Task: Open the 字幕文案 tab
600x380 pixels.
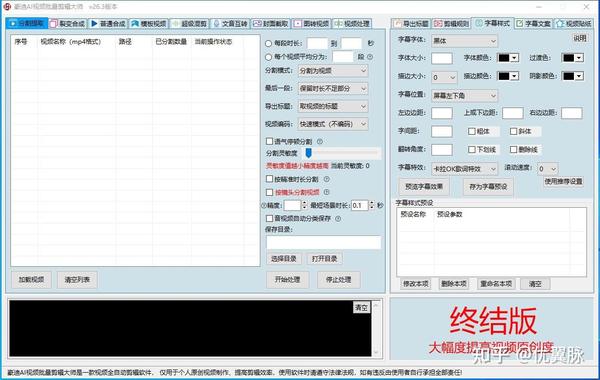Action: tap(533, 24)
